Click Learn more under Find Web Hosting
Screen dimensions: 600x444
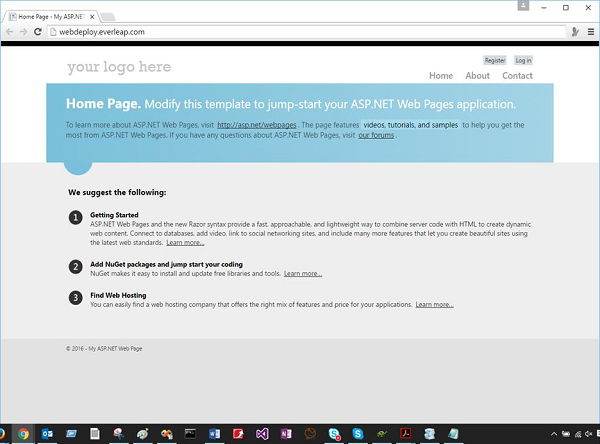[435, 305]
